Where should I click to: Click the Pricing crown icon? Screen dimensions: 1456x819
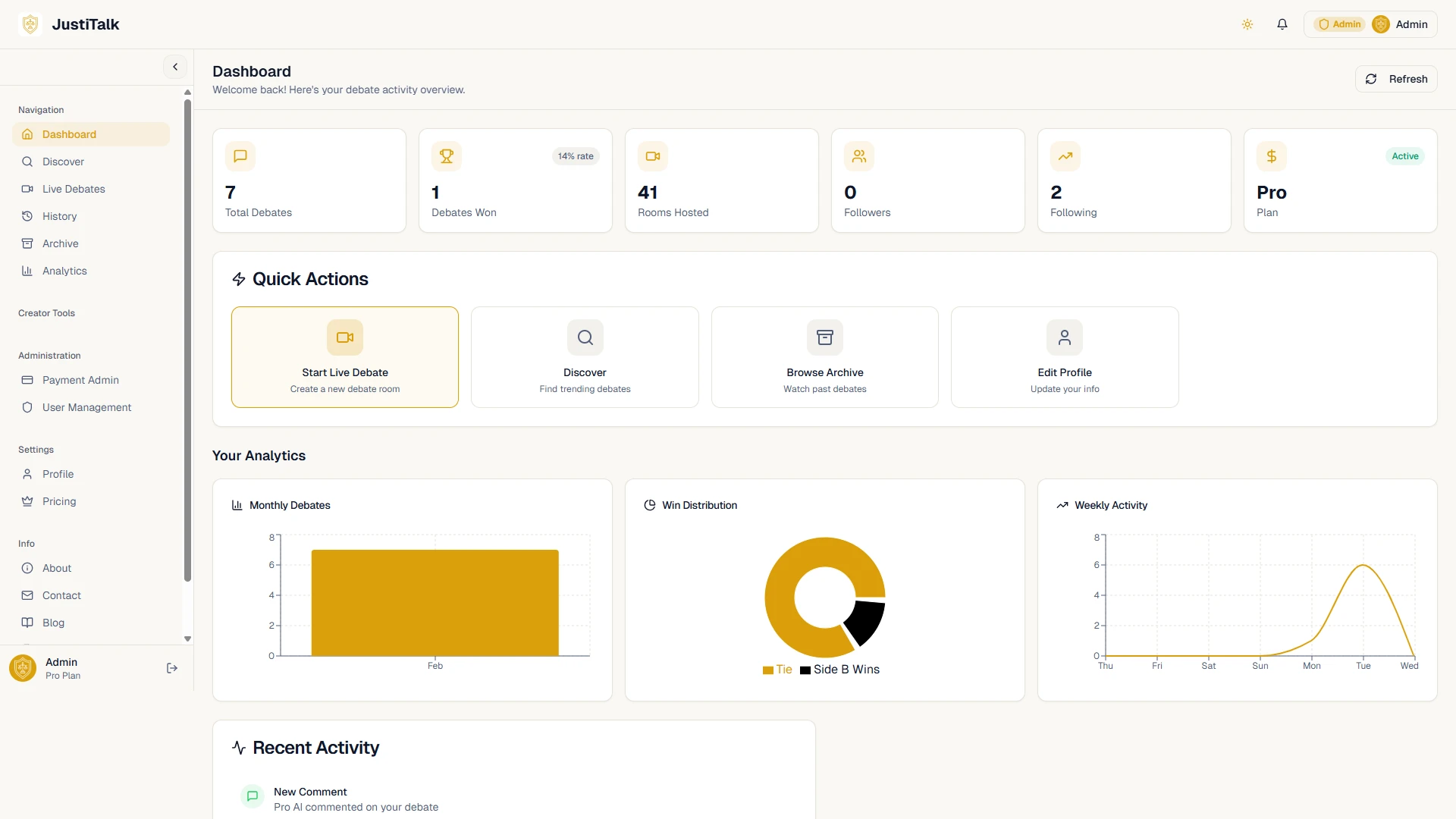pos(27,501)
